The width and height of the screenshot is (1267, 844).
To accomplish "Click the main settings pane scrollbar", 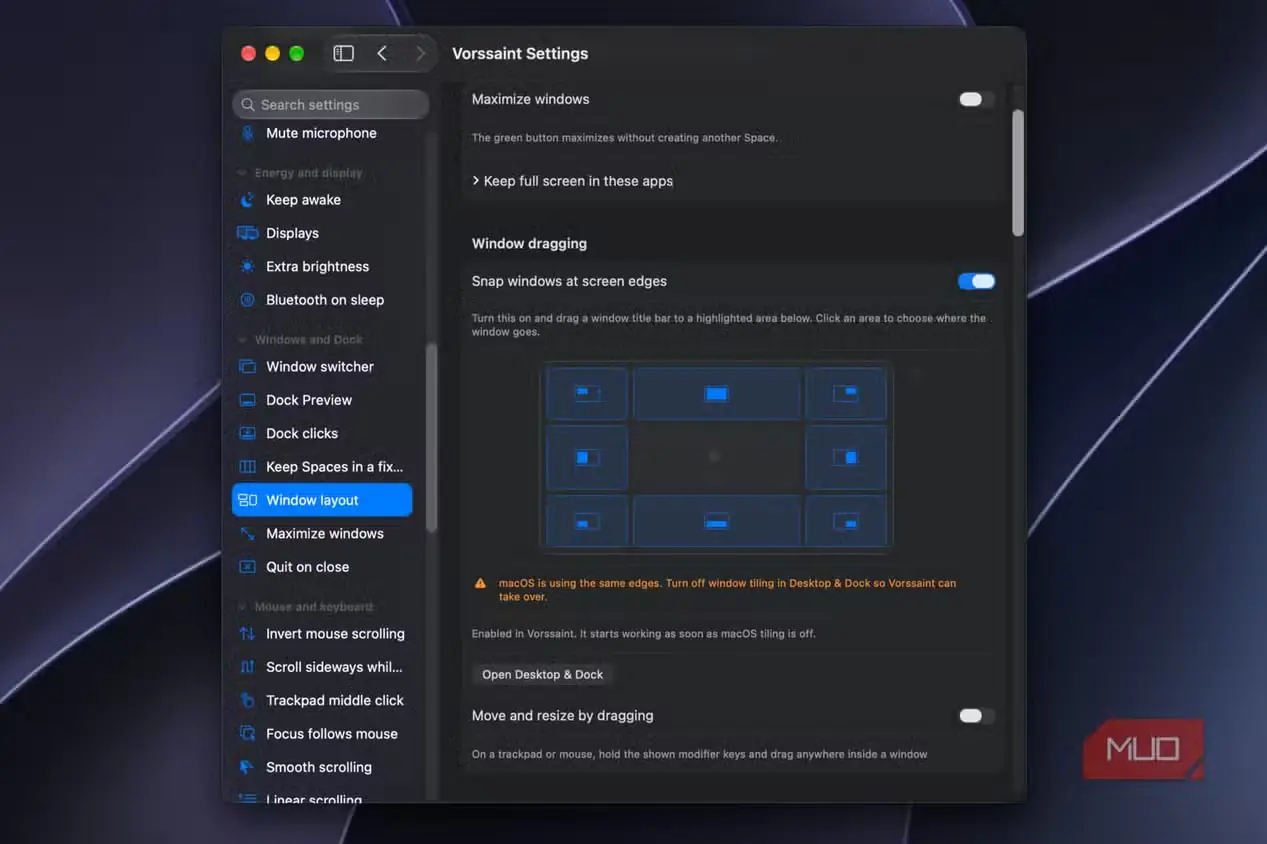I will point(1018,173).
